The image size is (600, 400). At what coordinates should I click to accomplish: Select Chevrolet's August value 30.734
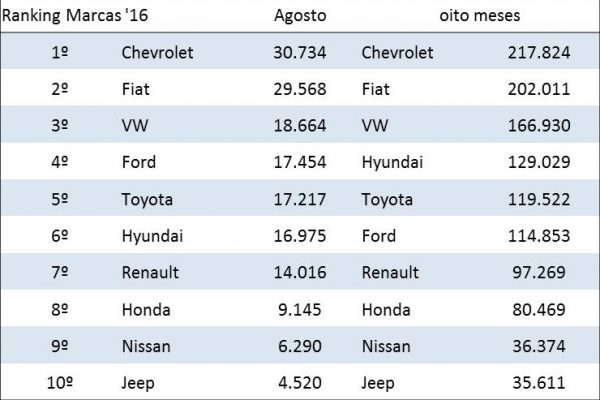[300, 52]
